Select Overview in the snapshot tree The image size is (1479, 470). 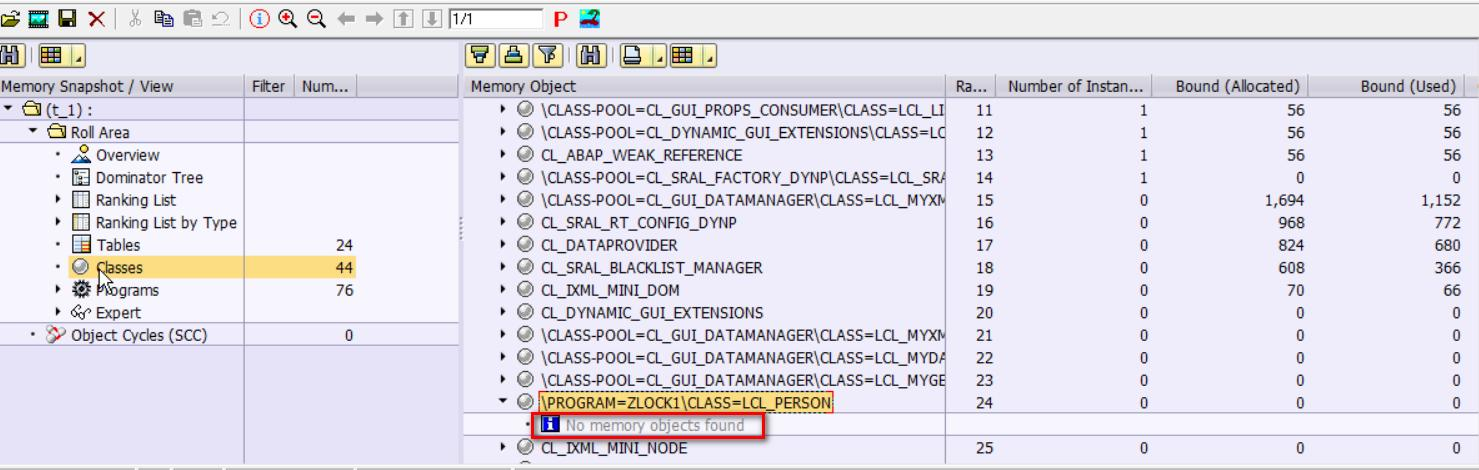[127, 155]
